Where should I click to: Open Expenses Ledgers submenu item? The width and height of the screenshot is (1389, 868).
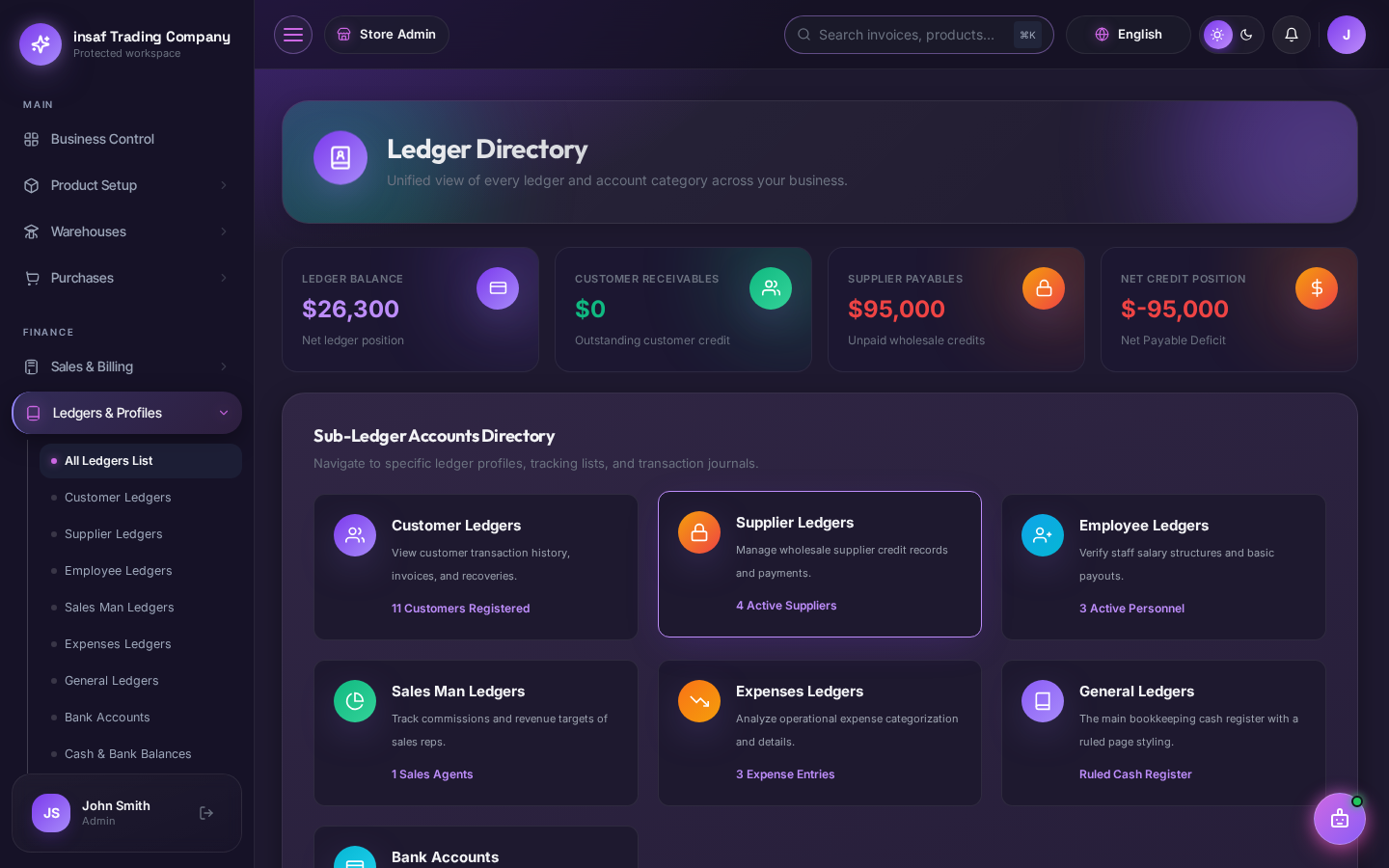141,644
